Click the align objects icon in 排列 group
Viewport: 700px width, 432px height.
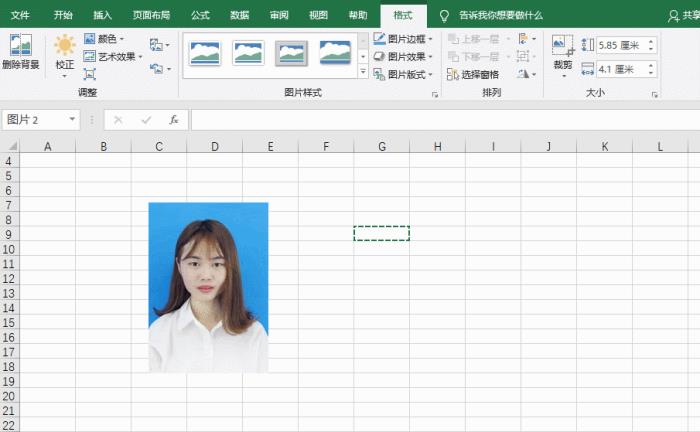tap(525, 39)
